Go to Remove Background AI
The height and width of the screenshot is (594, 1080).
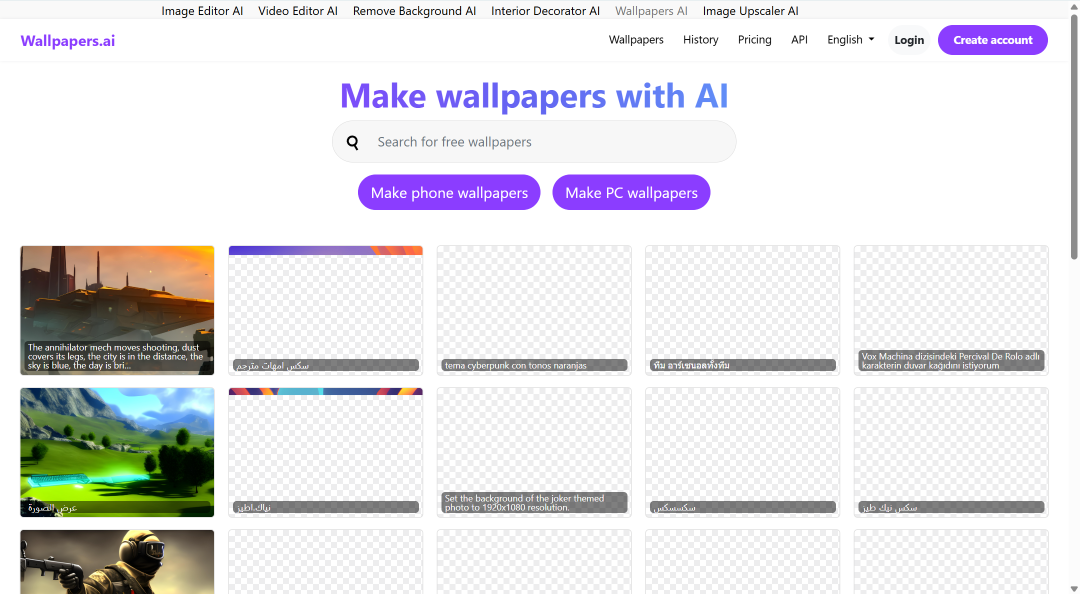[414, 11]
